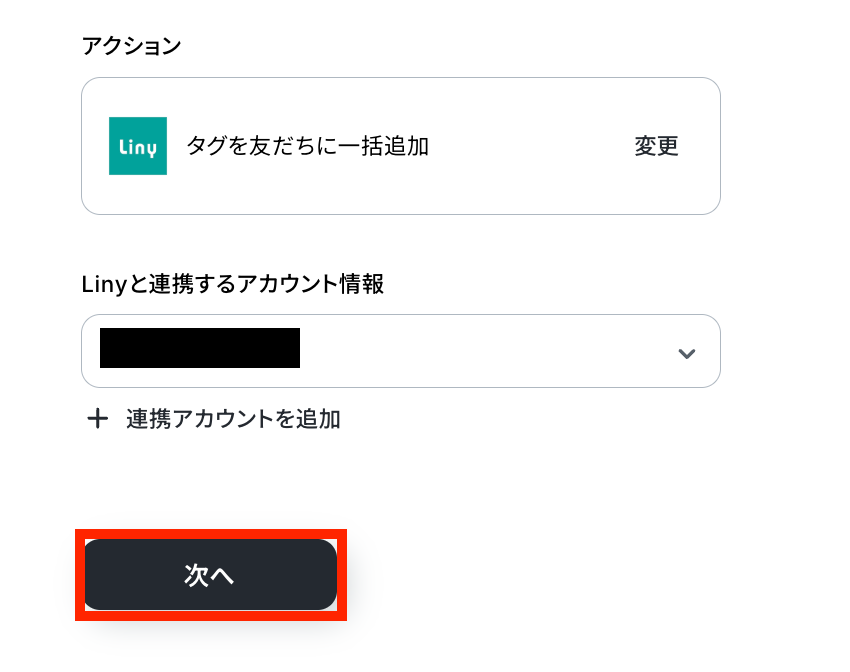
Task: Click the blacked-out account name value
Action: coord(200,348)
